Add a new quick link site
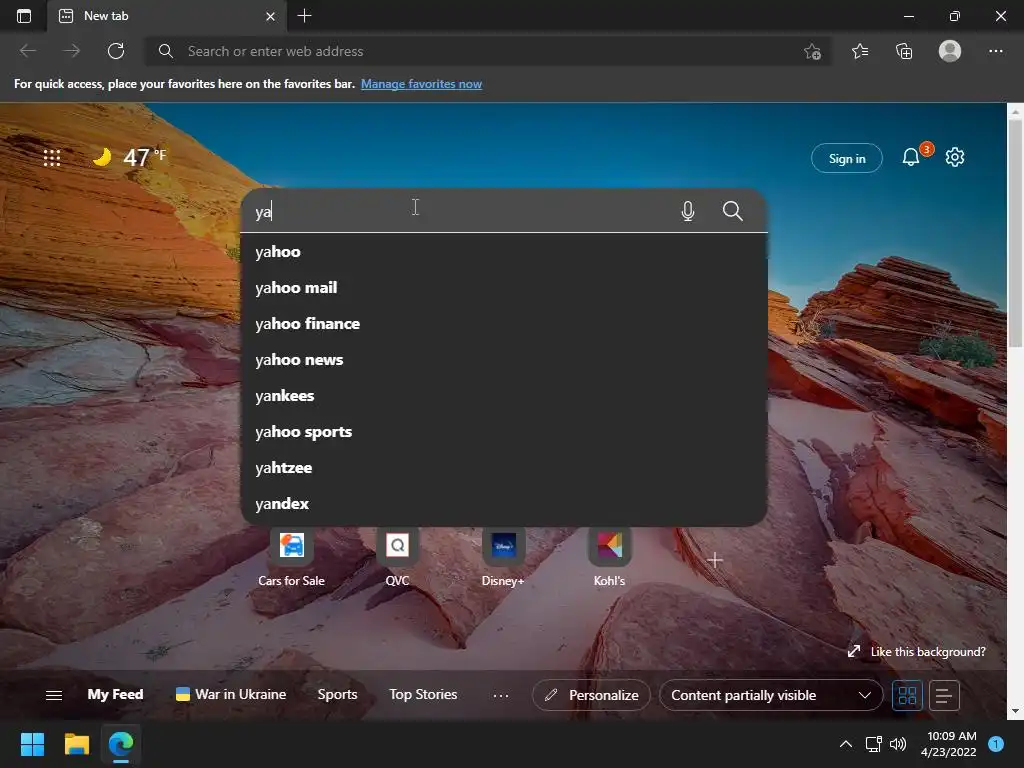 [714, 560]
